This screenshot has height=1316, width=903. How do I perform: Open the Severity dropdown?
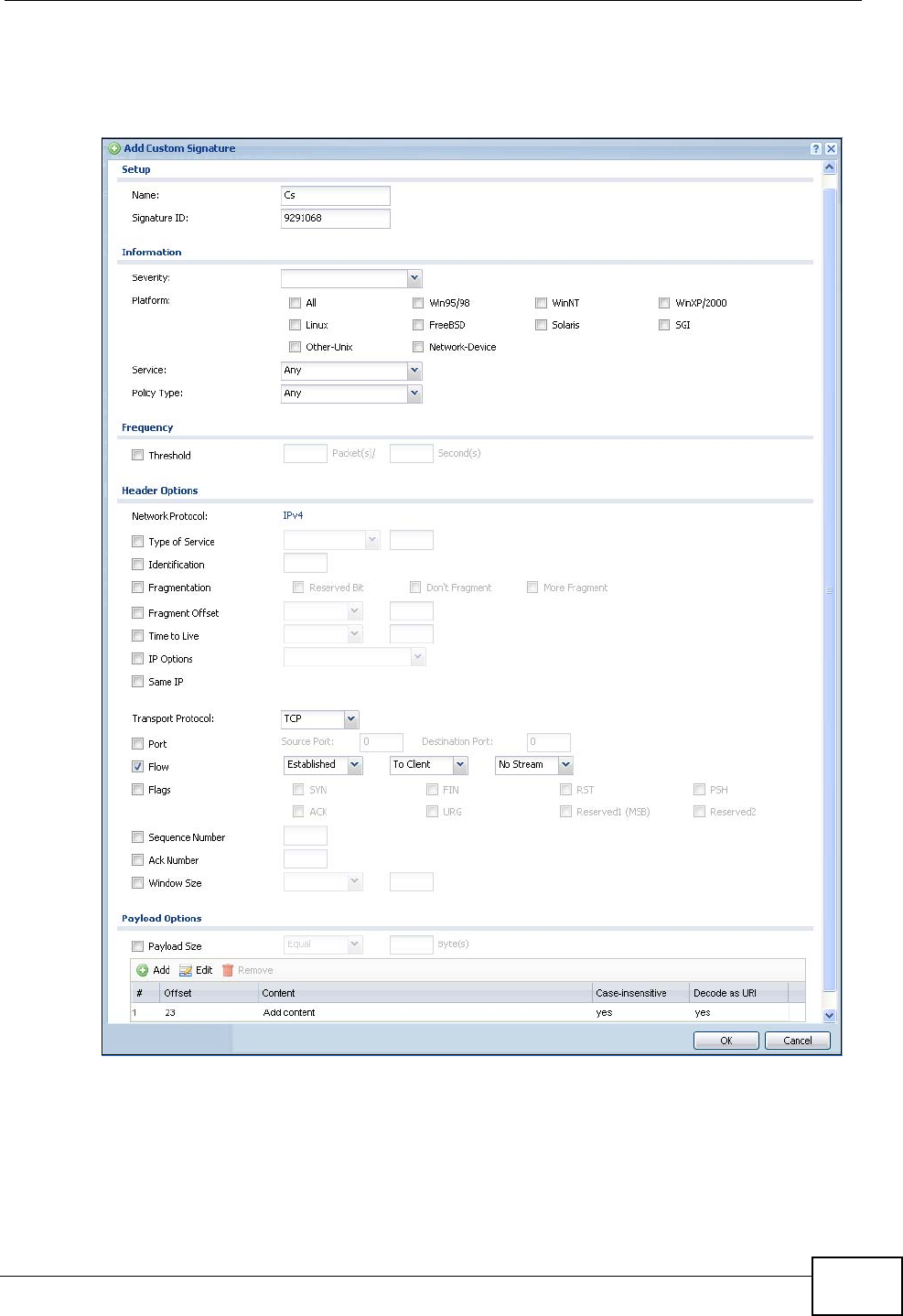click(414, 278)
